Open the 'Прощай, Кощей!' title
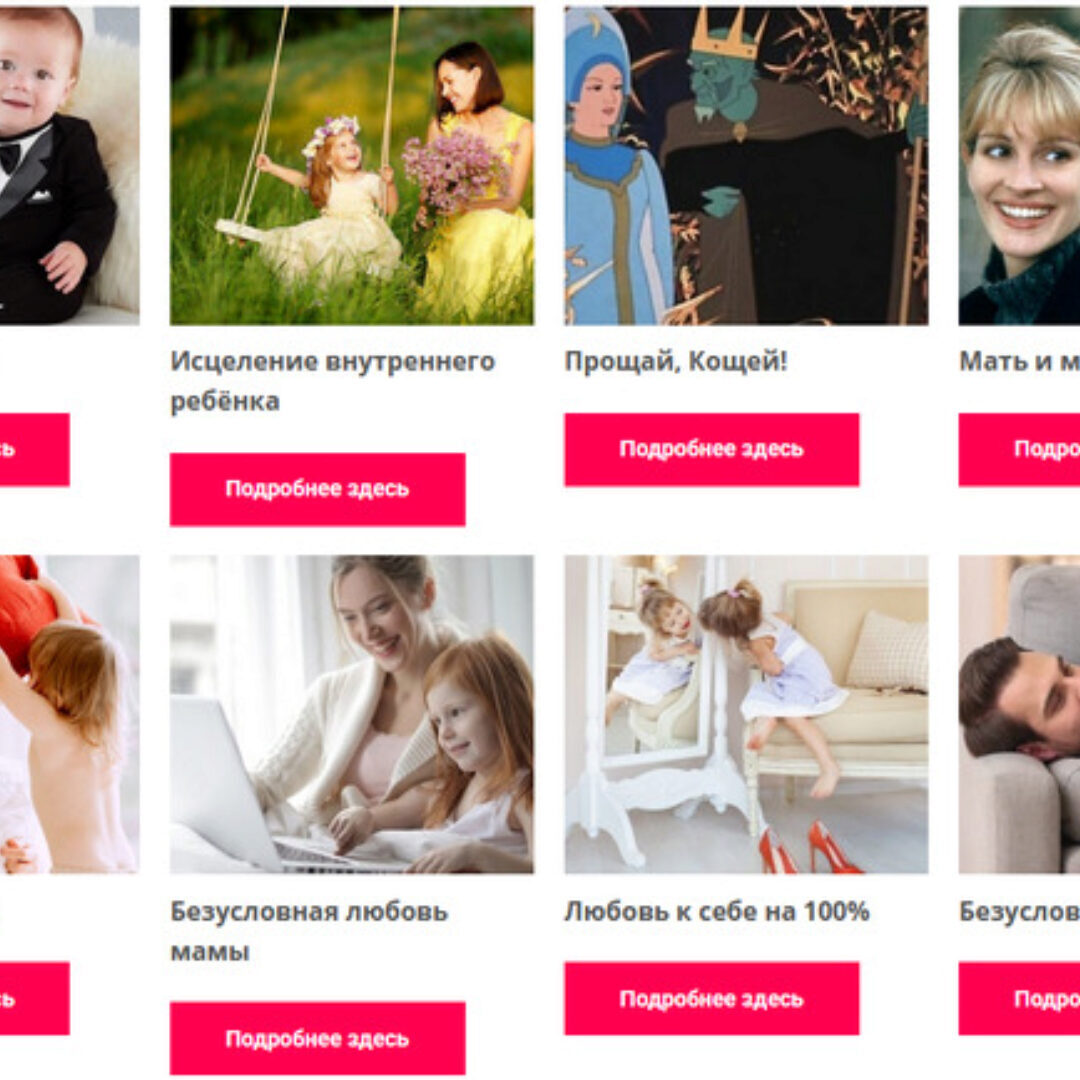 [x=676, y=361]
